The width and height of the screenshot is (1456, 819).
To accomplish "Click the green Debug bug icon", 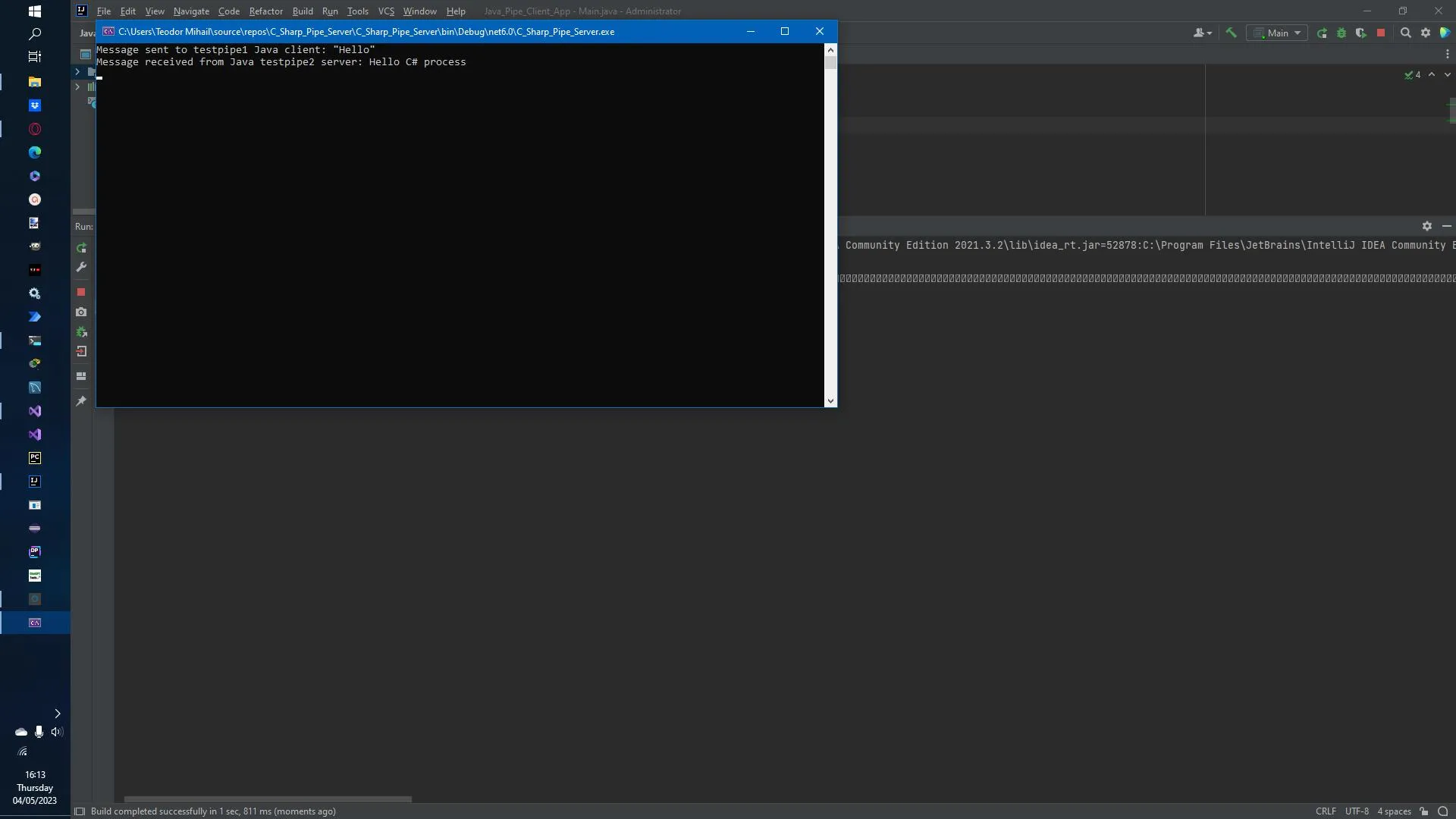I will [1341, 33].
